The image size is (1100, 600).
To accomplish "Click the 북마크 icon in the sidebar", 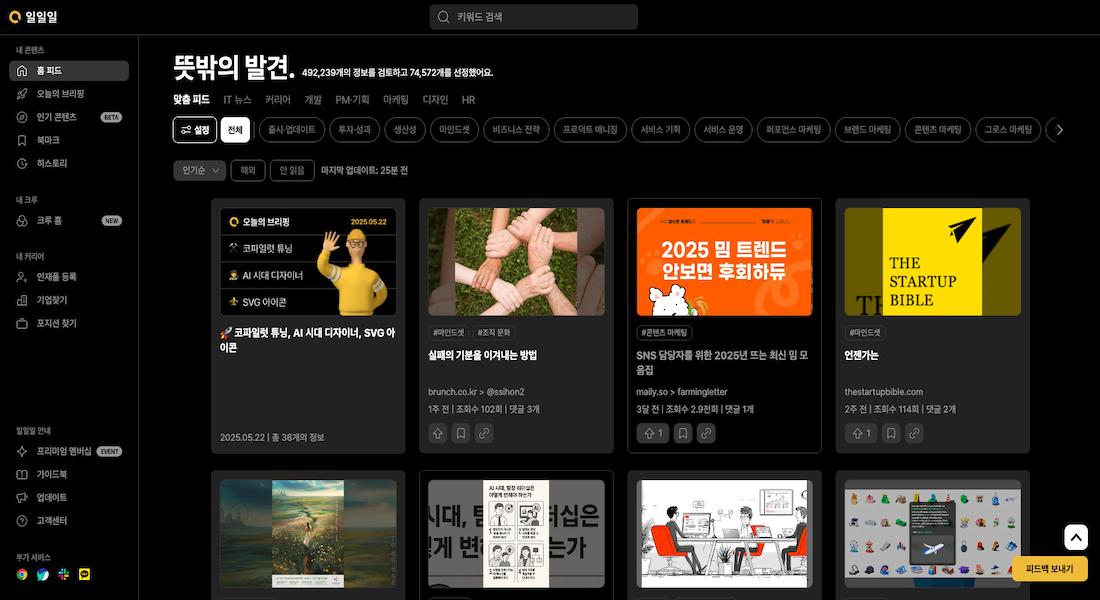I will pos(22,140).
